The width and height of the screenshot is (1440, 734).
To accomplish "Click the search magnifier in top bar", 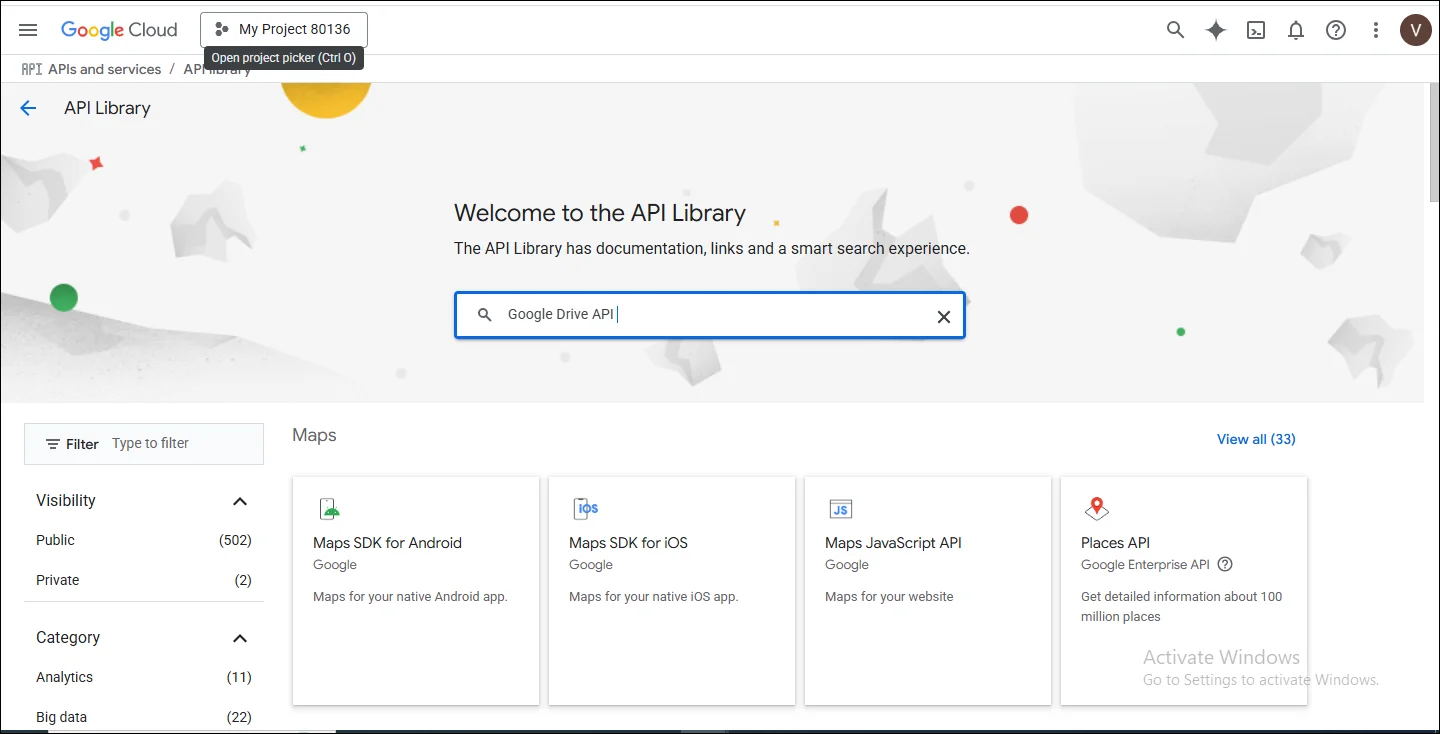I will [1176, 30].
